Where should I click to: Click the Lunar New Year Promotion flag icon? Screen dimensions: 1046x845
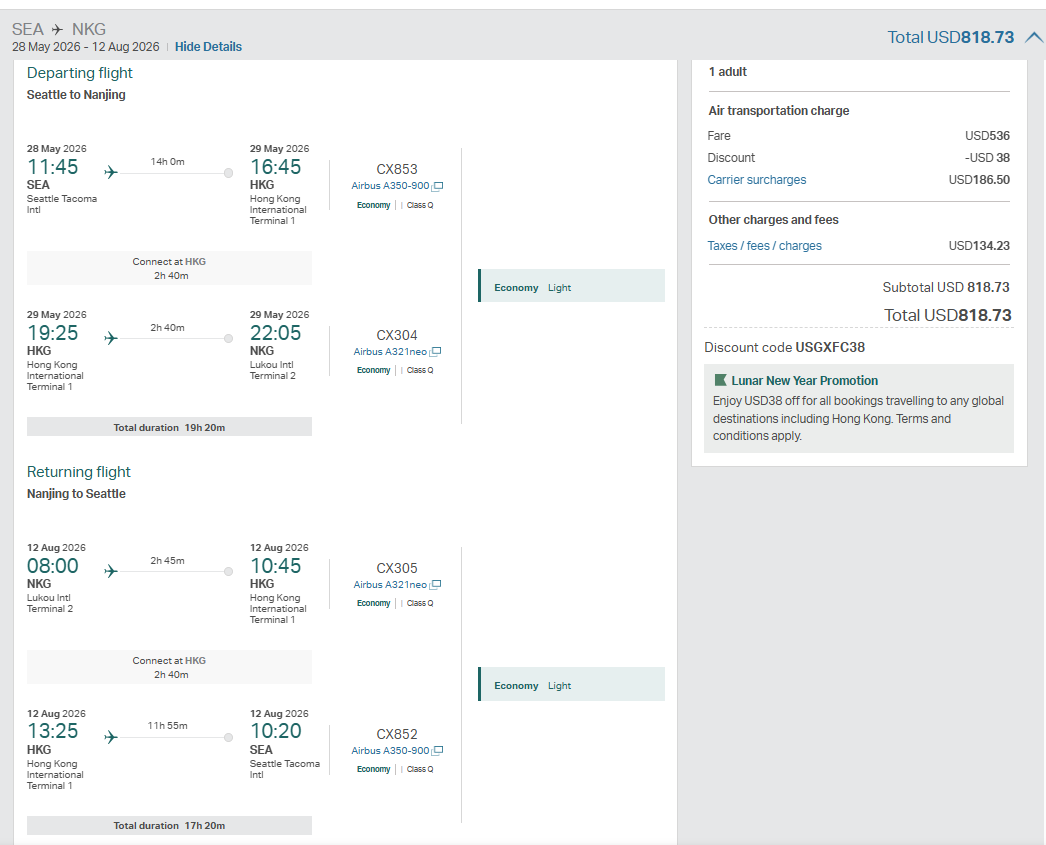click(x=720, y=380)
